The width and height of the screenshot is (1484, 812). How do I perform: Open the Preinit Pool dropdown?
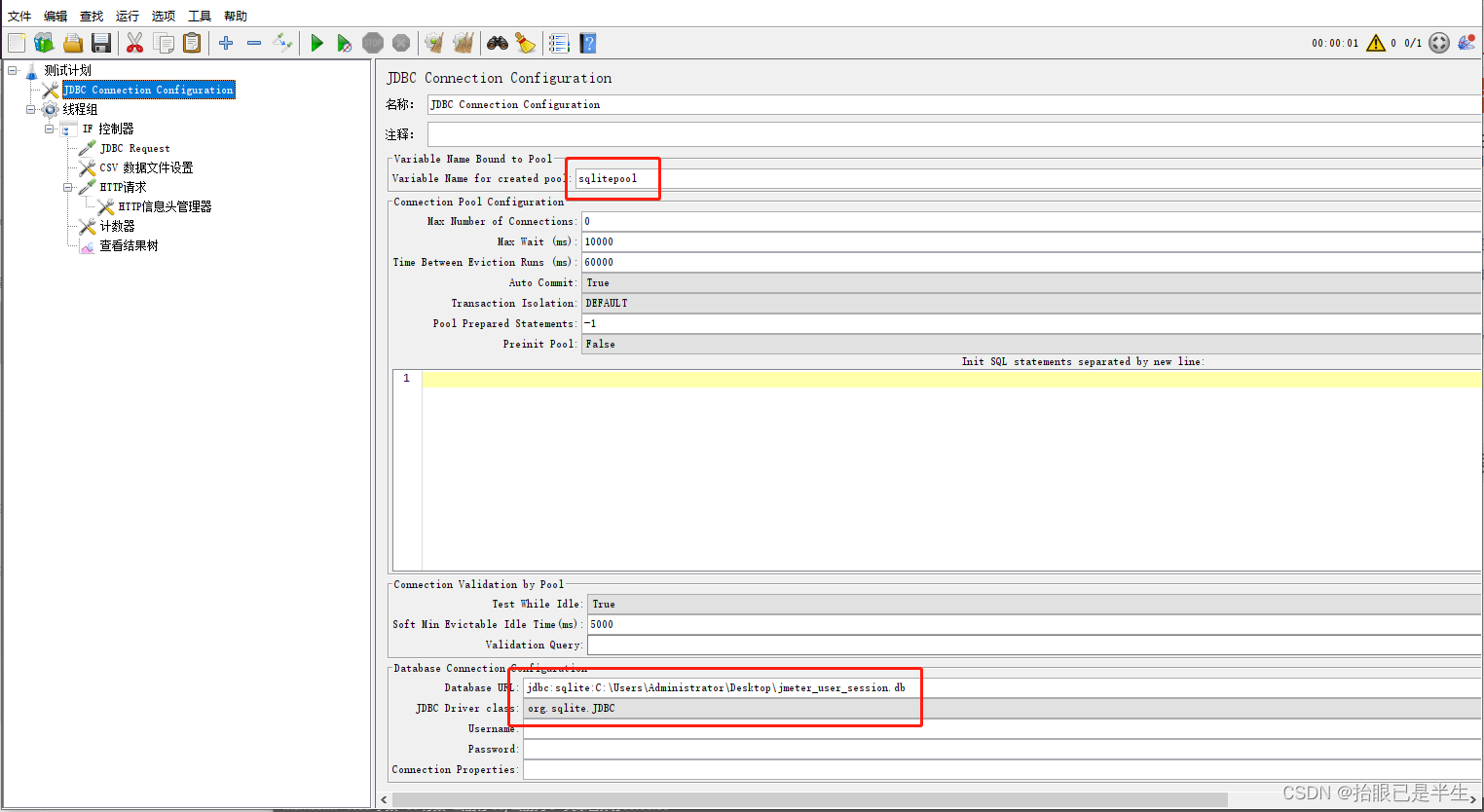click(1032, 344)
